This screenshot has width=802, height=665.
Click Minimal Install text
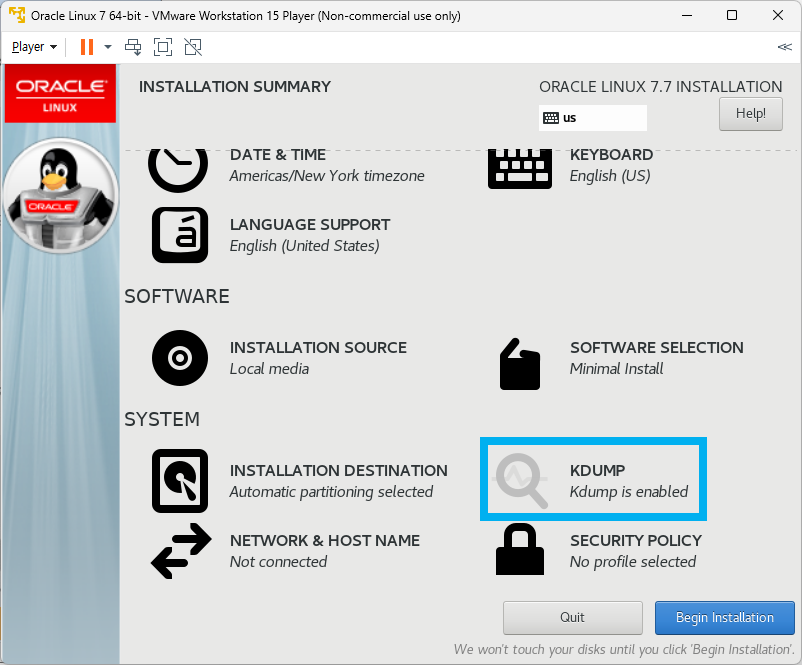click(616, 369)
